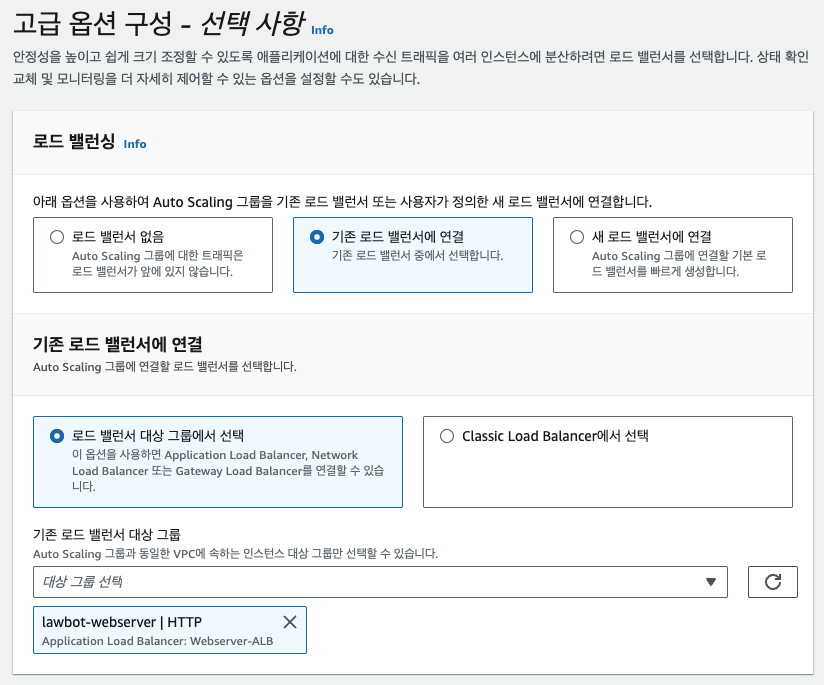The width and height of the screenshot is (824, 685).
Task: Click 'Application Load Balancer: Webserver-ALB' text
Action: (158, 641)
